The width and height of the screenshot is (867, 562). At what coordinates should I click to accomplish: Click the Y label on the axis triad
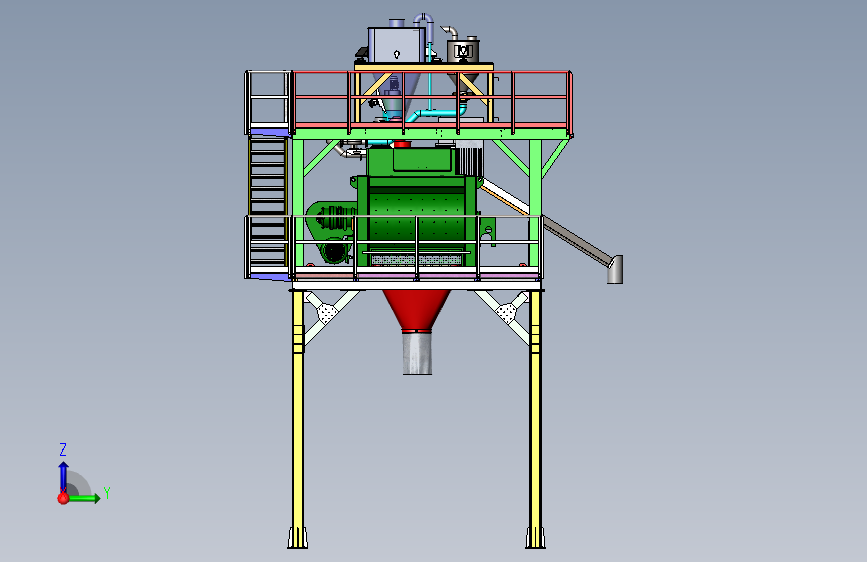[107, 492]
